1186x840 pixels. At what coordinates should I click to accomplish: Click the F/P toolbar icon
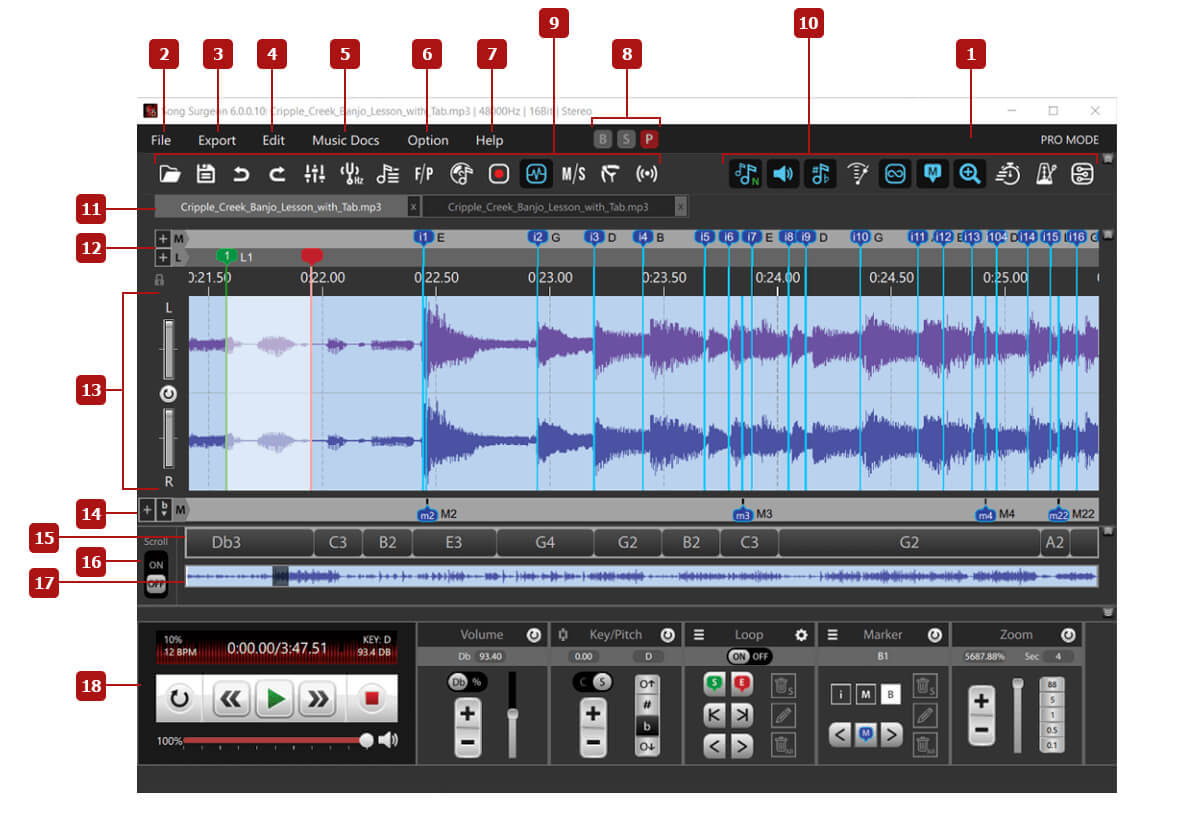[x=424, y=174]
